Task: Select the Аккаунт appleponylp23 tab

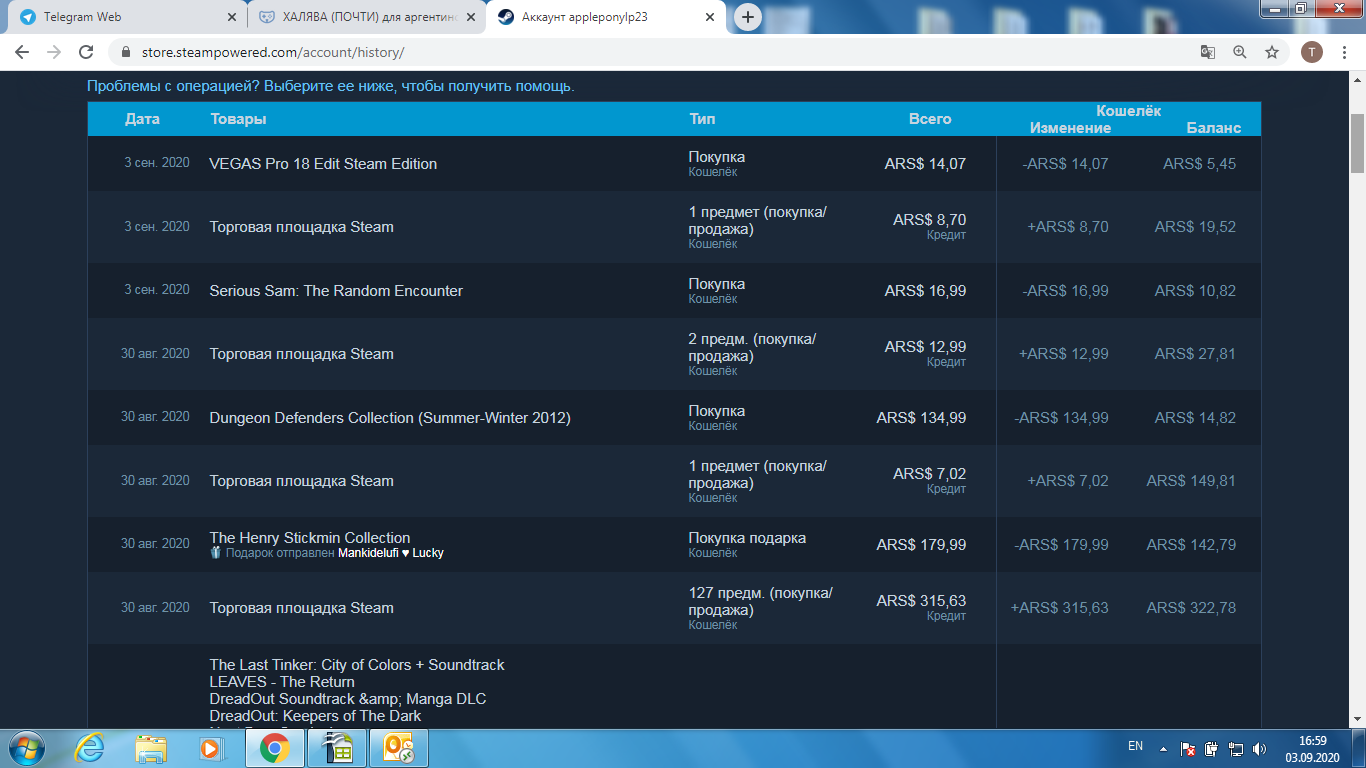Action: coord(606,17)
